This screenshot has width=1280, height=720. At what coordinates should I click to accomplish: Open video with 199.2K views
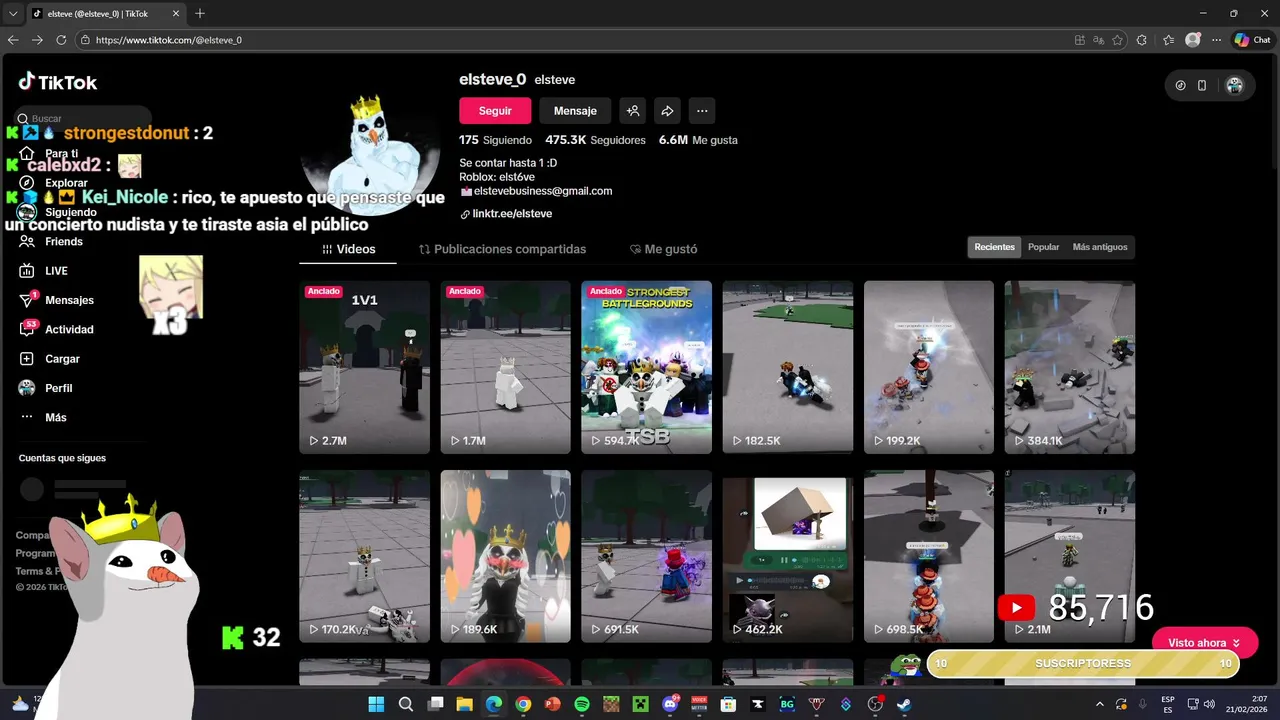tap(929, 367)
